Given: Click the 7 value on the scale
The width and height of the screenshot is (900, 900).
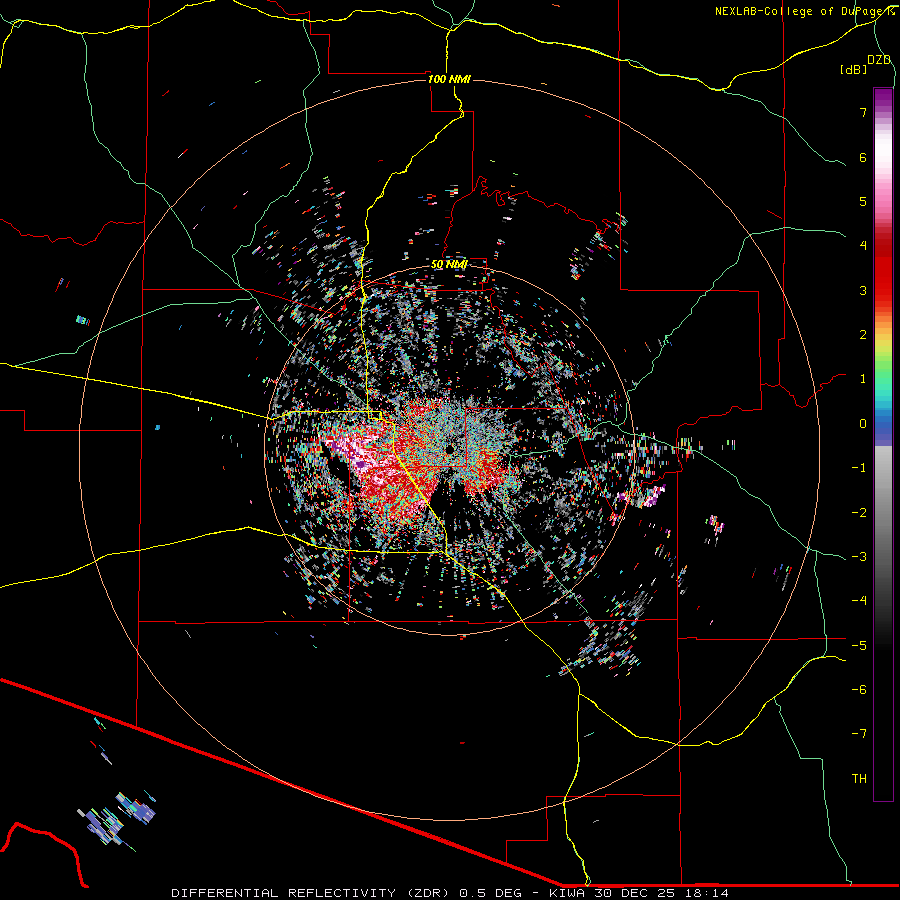Looking at the screenshot, I should (863, 112).
